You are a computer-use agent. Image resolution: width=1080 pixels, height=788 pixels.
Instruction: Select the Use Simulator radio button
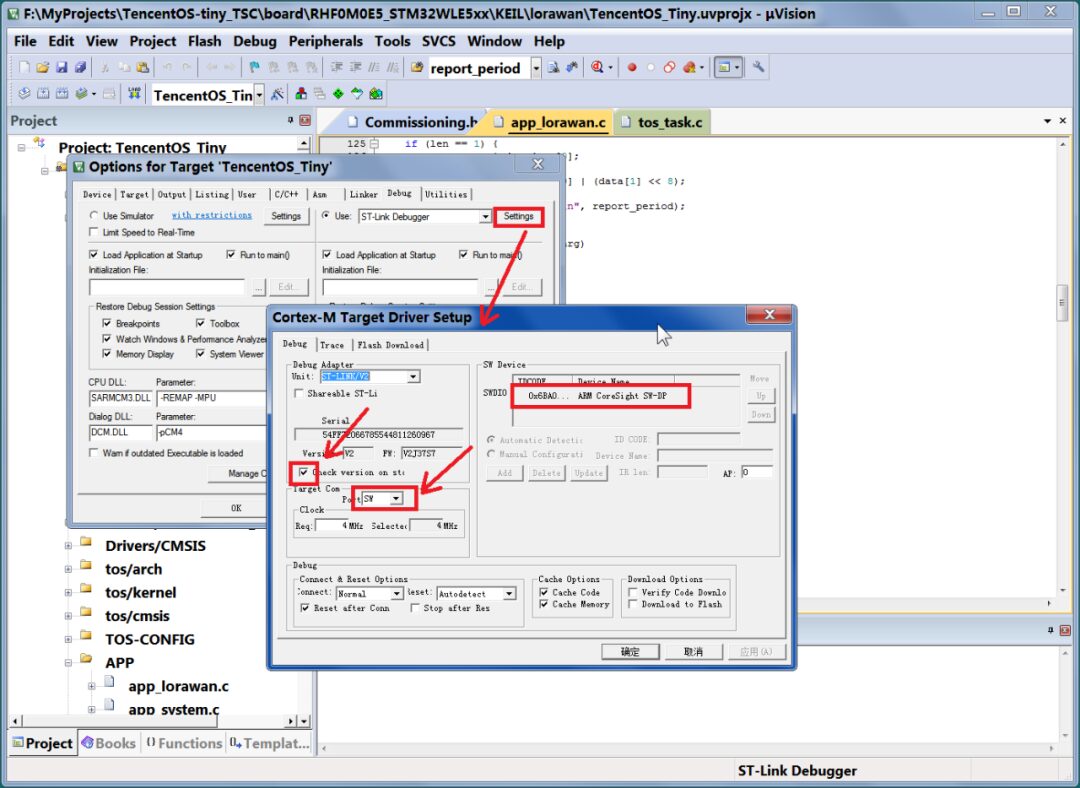[94, 216]
